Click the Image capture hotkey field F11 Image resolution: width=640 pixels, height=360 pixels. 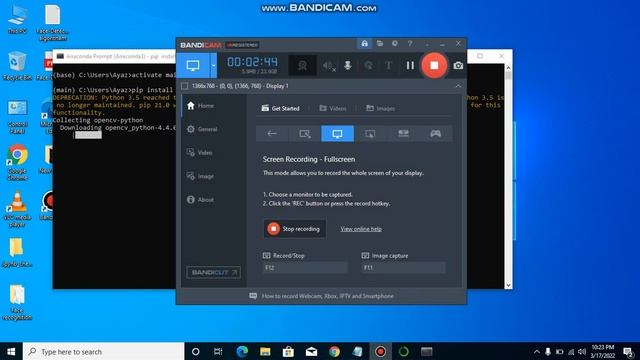(x=403, y=268)
